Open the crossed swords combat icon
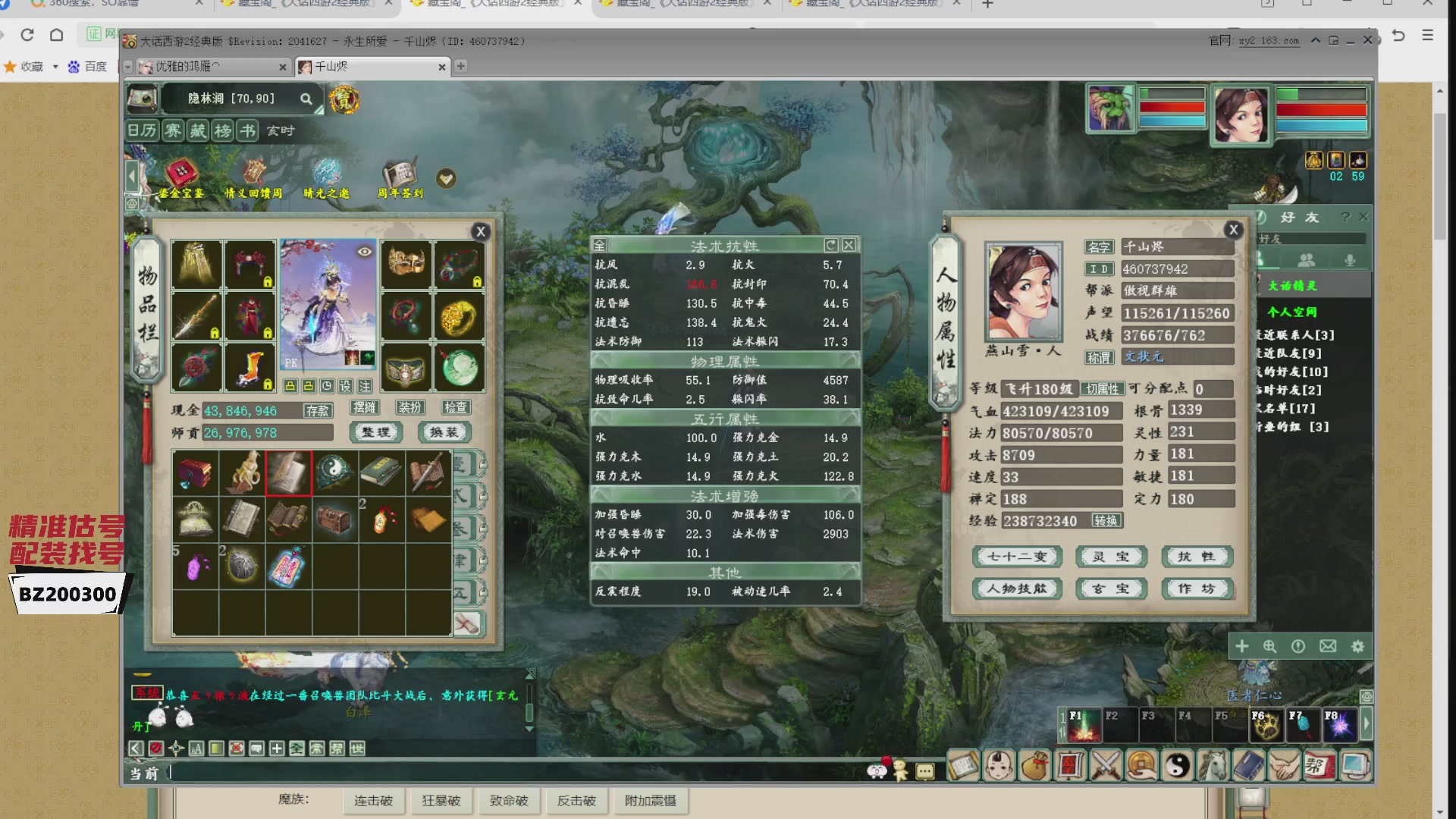The width and height of the screenshot is (1456, 819). [x=1106, y=766]
